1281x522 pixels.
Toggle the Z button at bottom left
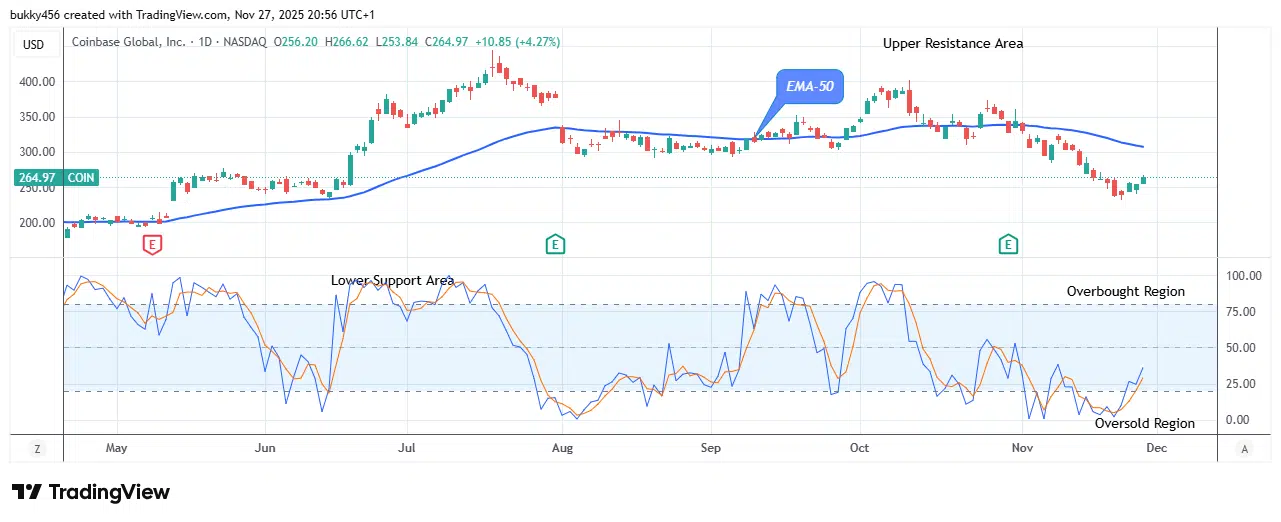37,449
